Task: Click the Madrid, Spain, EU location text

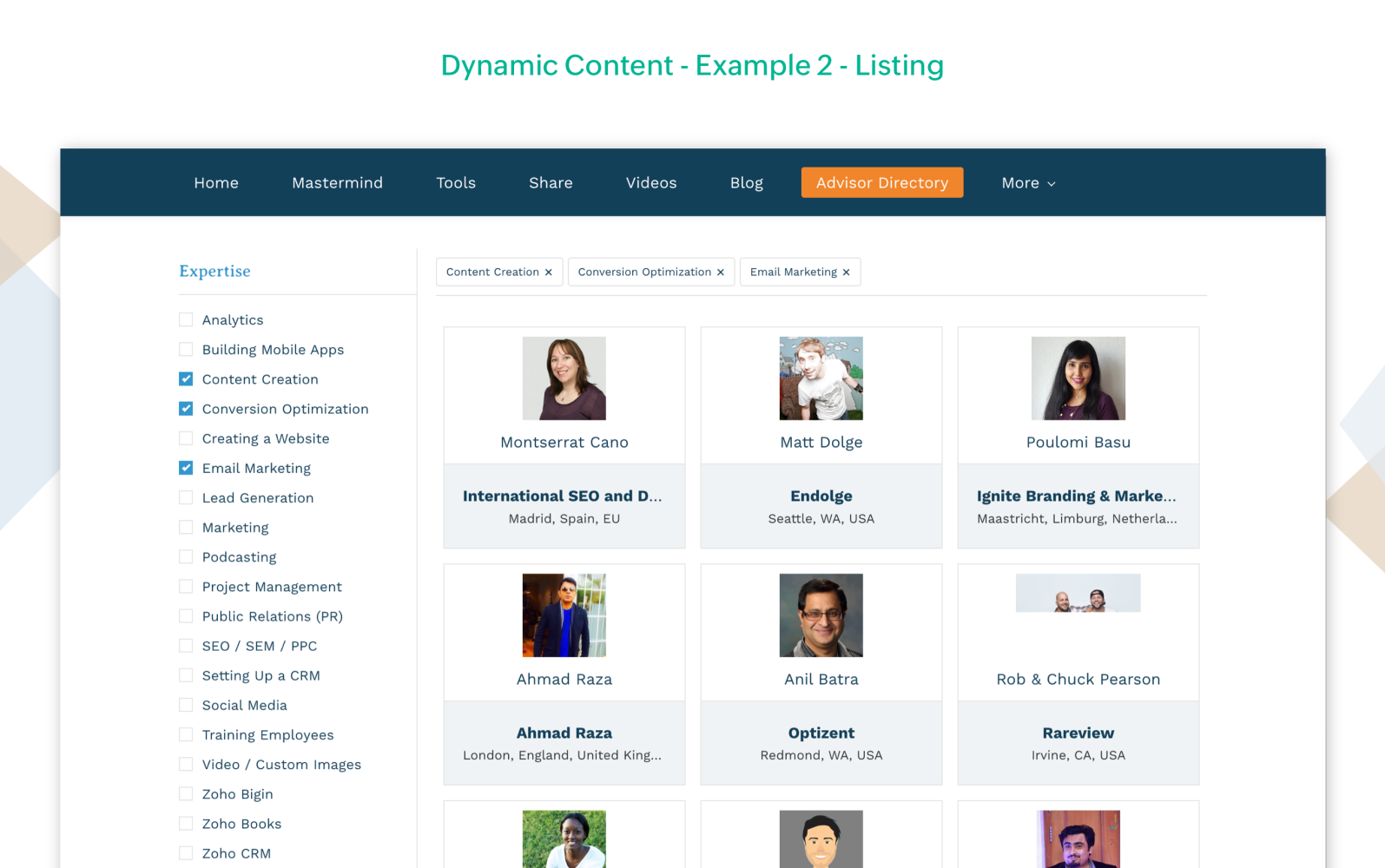Action: (x=564, y=518)
